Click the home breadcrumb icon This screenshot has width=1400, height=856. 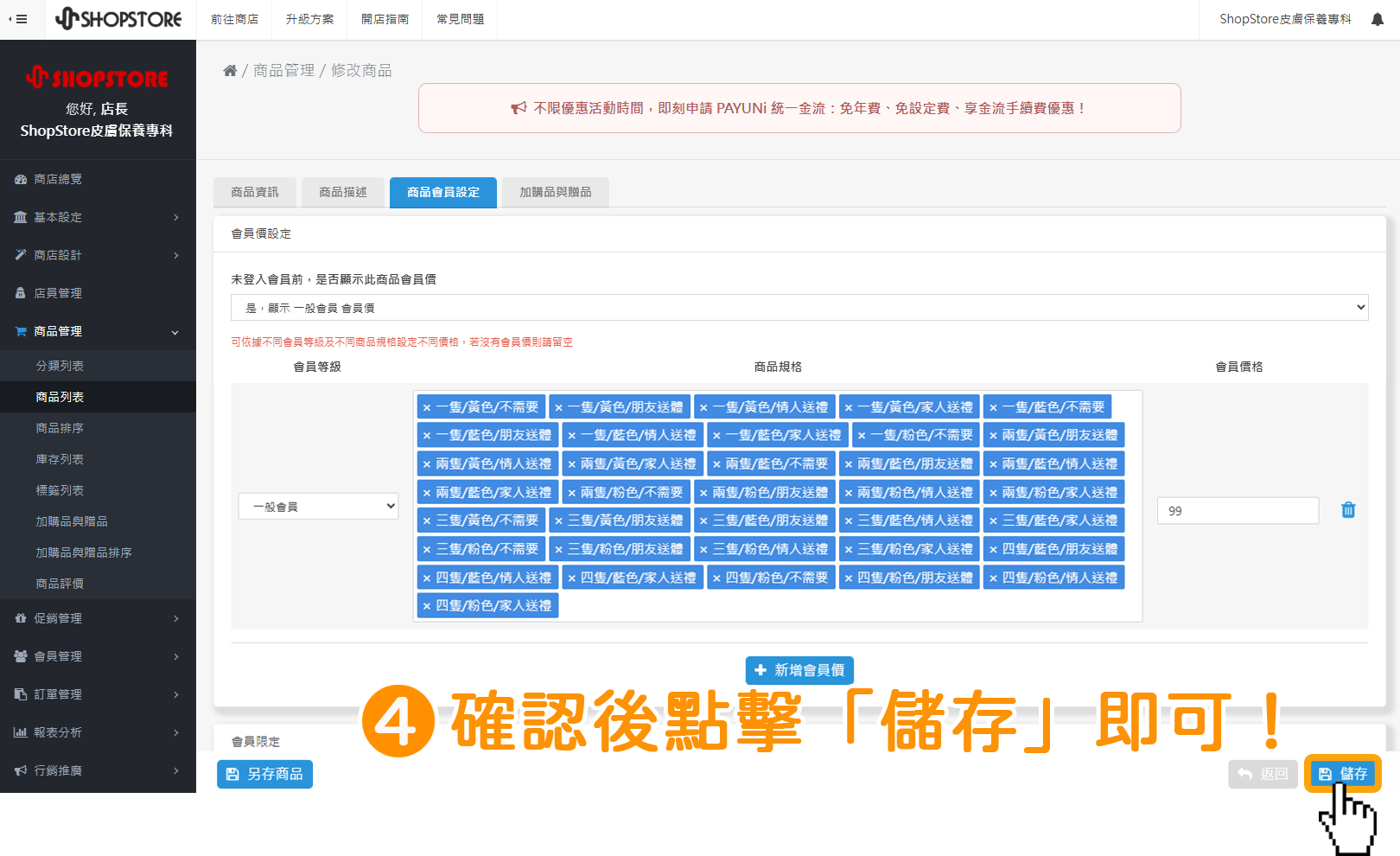[x=230, y=70]
